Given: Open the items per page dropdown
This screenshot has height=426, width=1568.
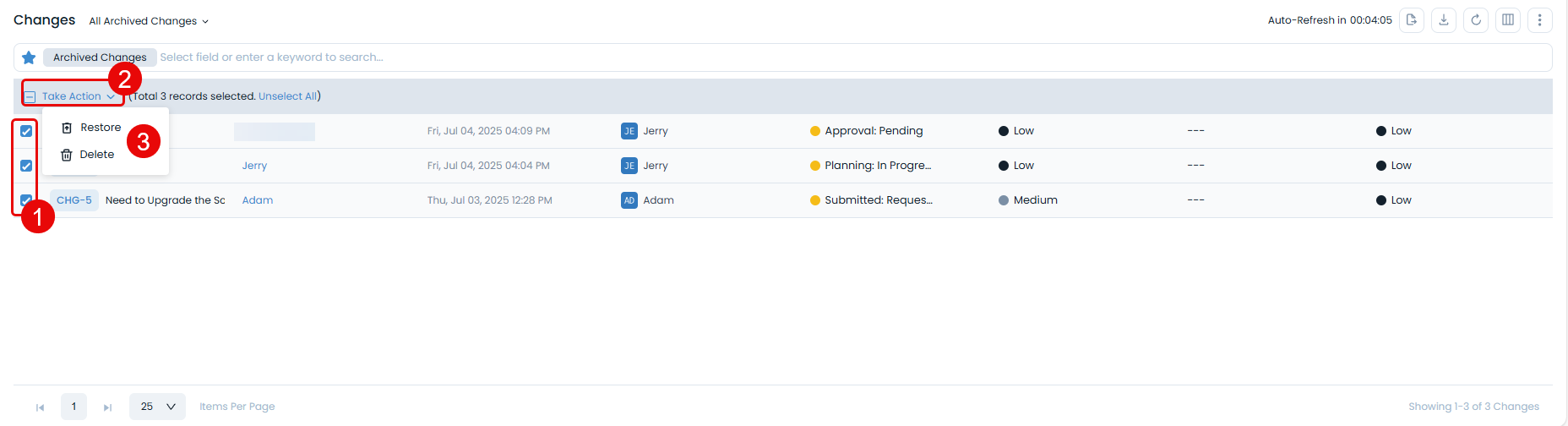Looking at the screenshot, I should (x=157, y=407).
